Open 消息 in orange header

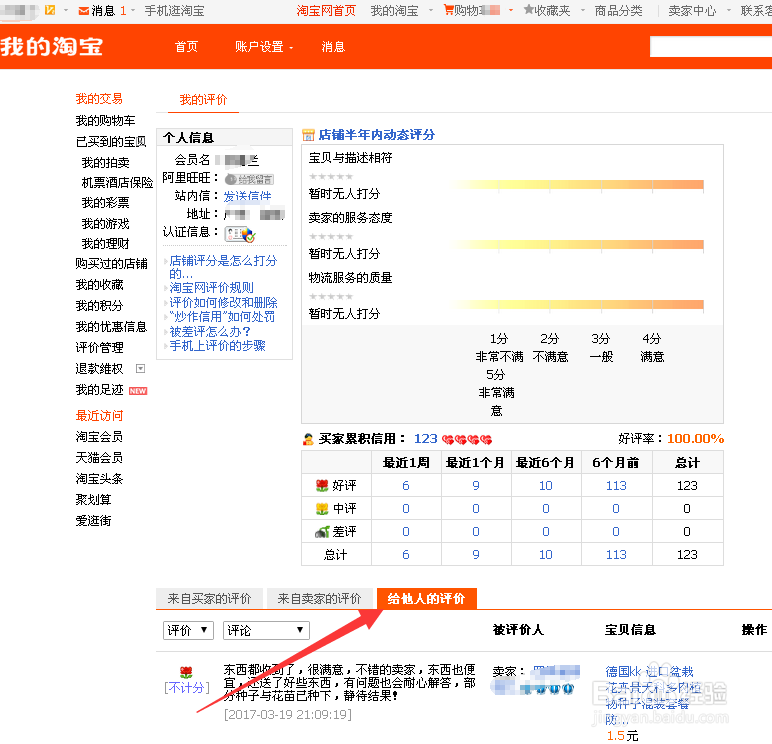coord(333,47)
